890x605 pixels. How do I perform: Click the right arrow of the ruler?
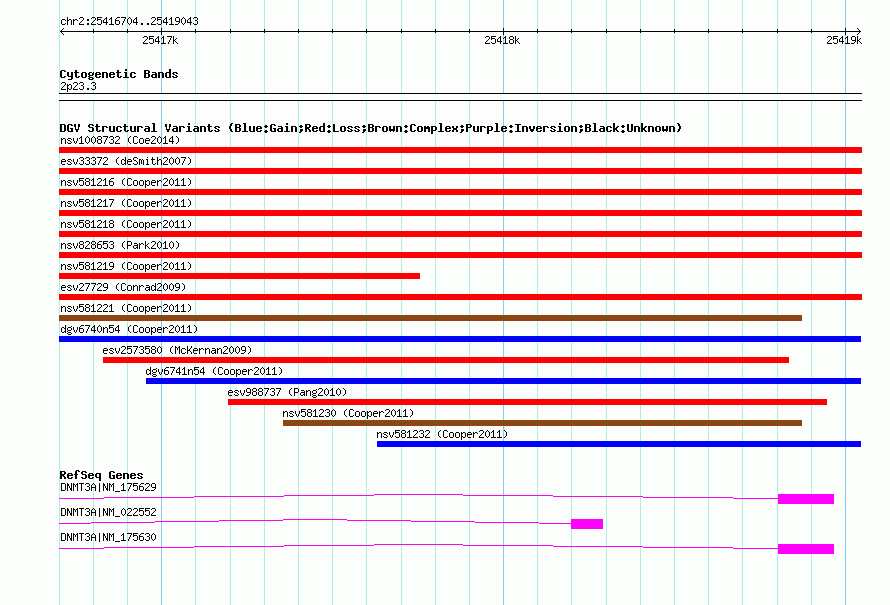pos(858,31)
